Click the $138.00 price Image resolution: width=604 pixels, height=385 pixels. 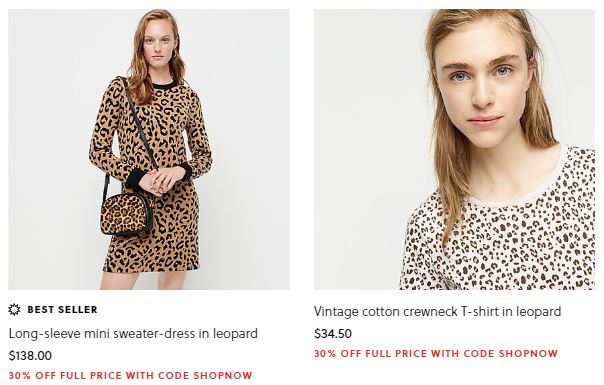coord(30,355)
